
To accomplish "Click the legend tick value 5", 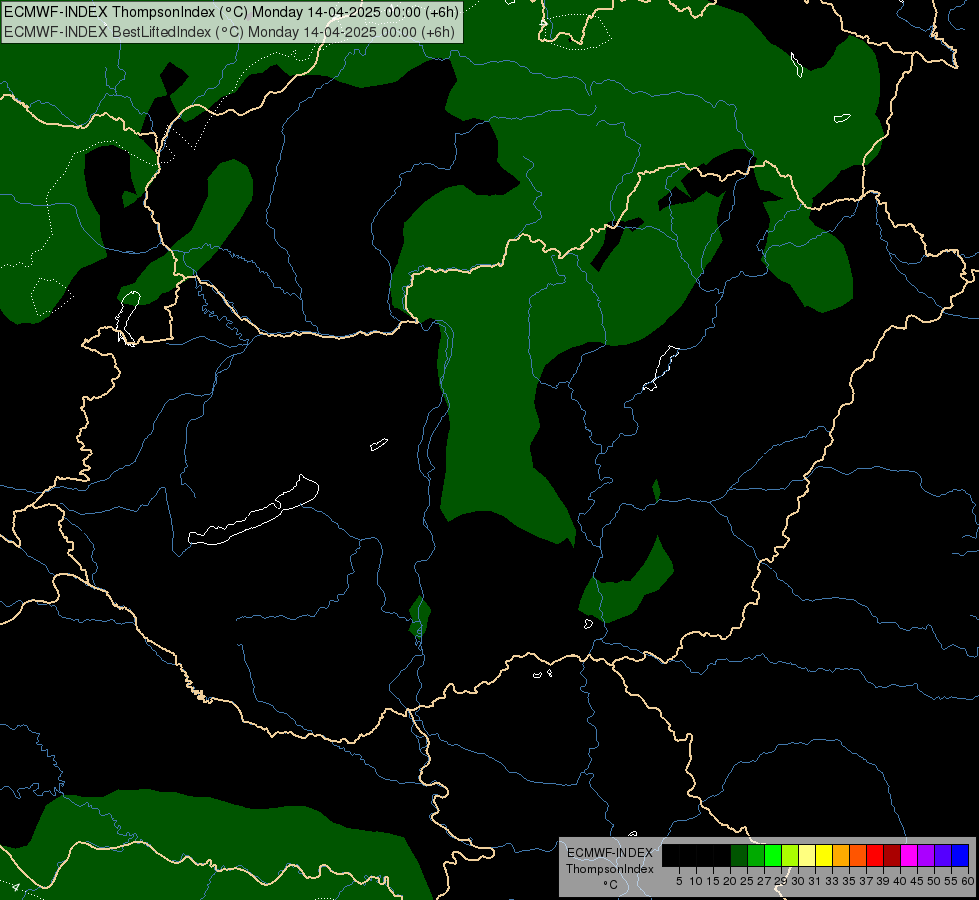I will click(x=679, y=881).
